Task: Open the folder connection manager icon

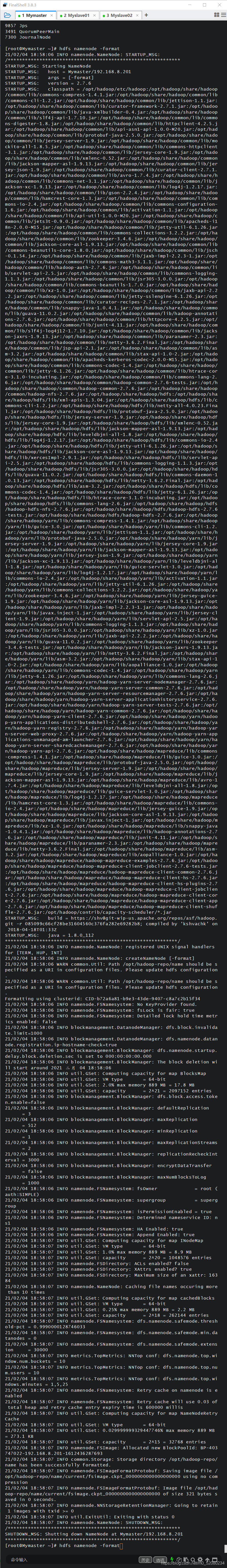Action: (x=7, y=15)
